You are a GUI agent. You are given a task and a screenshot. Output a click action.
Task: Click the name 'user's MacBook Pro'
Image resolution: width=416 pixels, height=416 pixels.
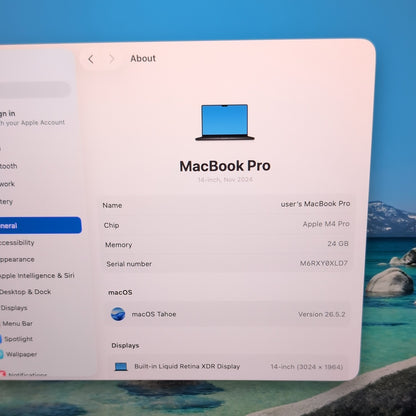point(315,204)
